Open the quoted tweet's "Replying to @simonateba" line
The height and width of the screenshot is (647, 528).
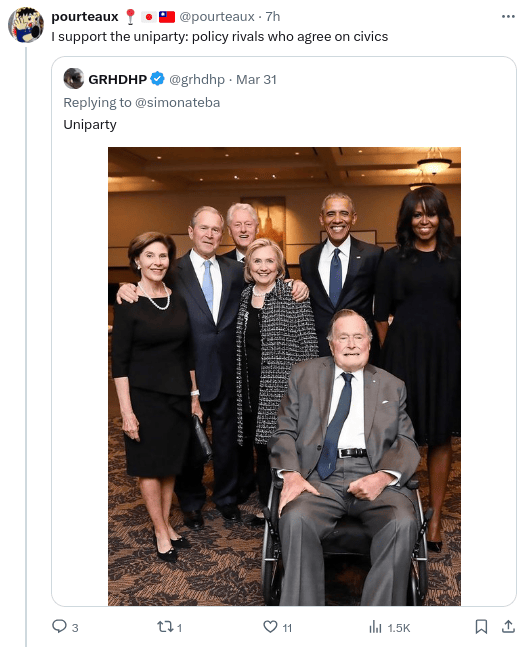point(141,102)
